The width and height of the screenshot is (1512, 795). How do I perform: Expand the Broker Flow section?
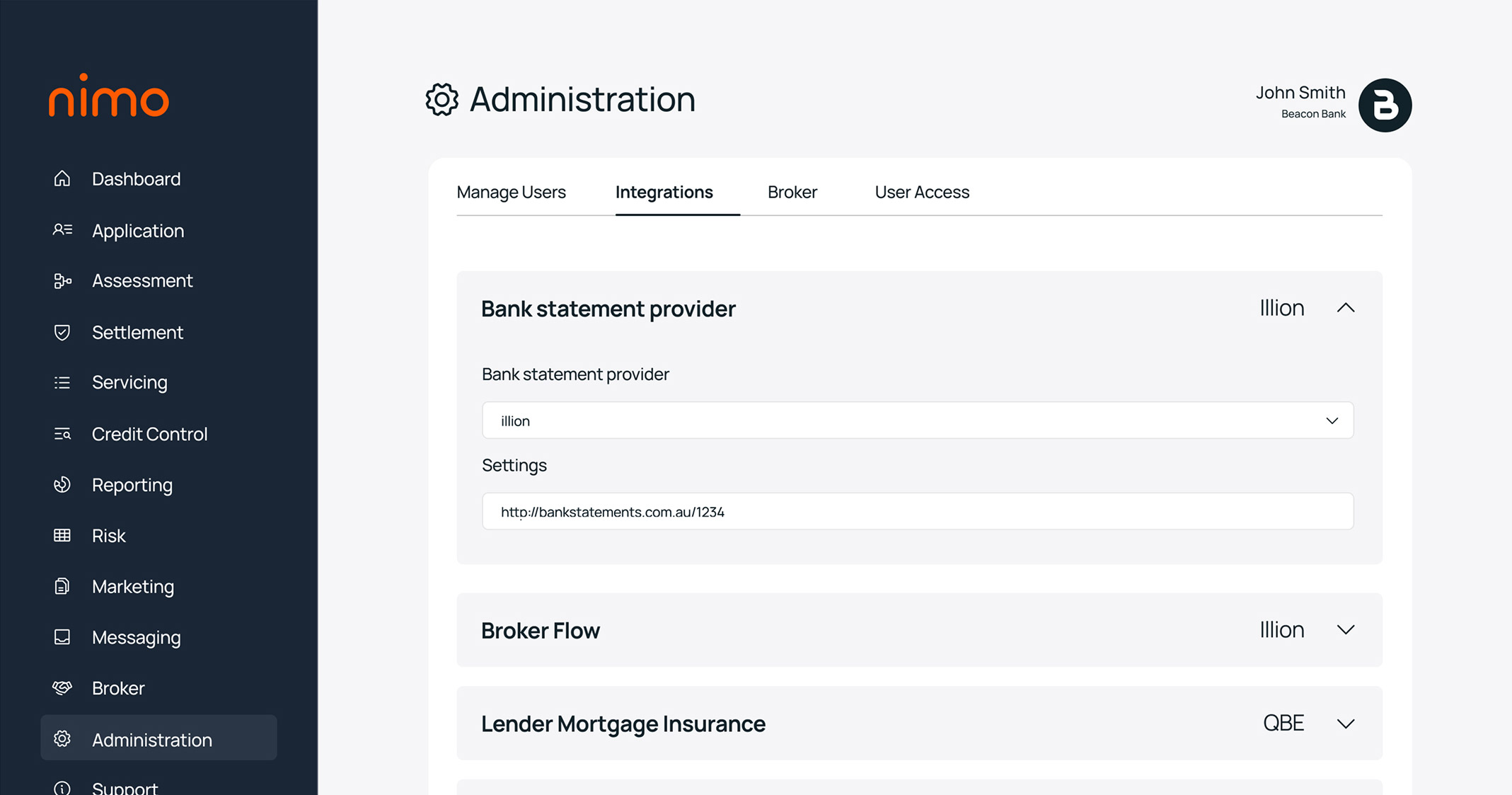pyautogui.click(x=1345, y=630)
